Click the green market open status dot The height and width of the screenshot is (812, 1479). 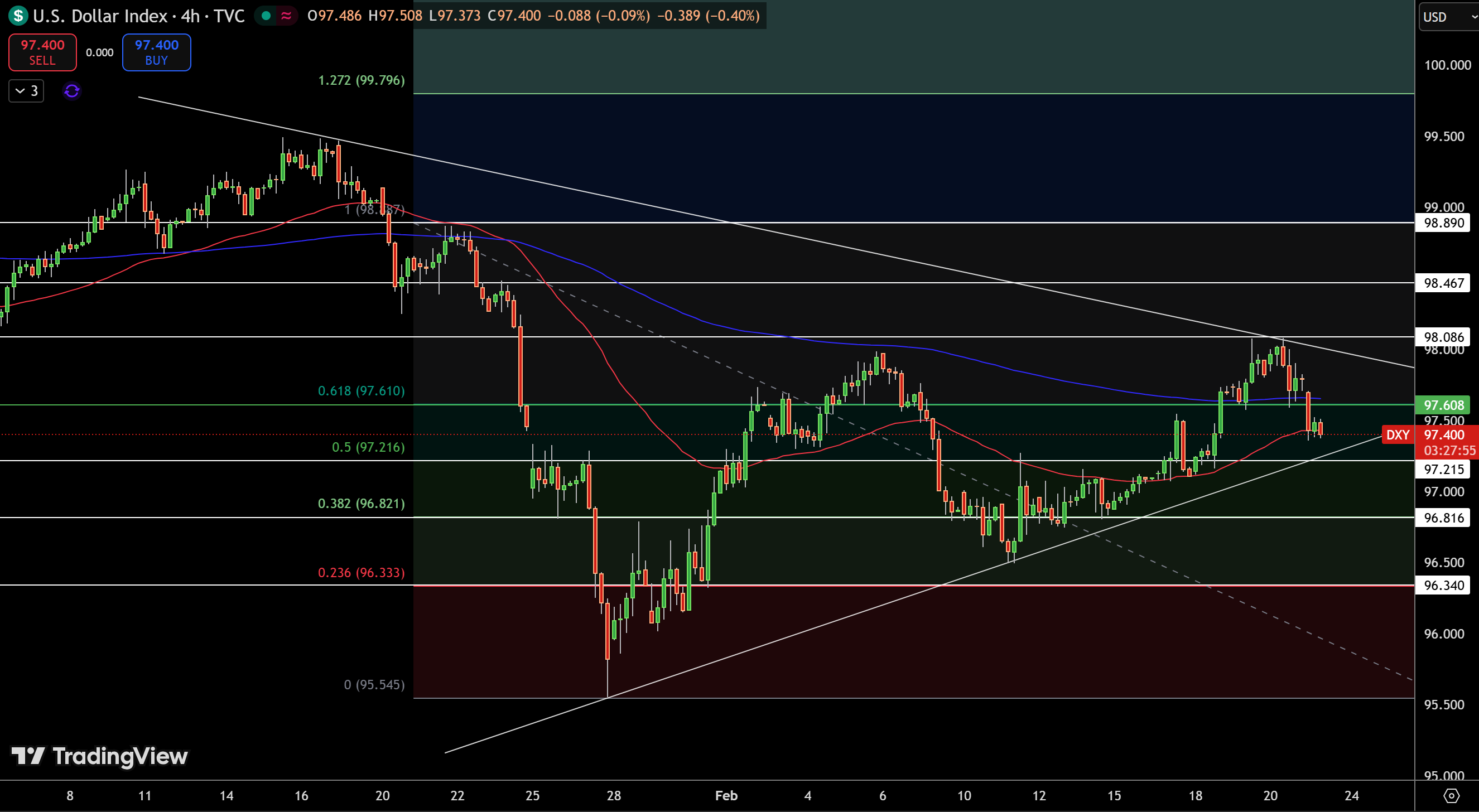click(266, 16)
